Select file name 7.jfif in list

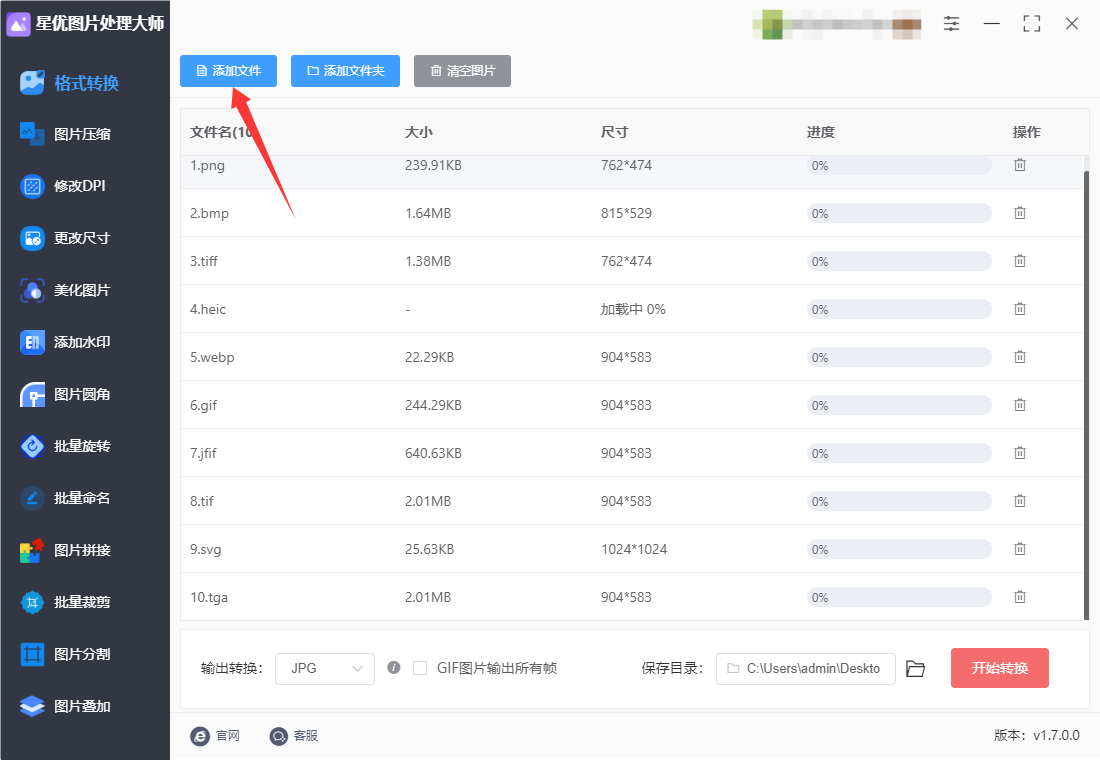pyautogui.click(x=203, y=453)
